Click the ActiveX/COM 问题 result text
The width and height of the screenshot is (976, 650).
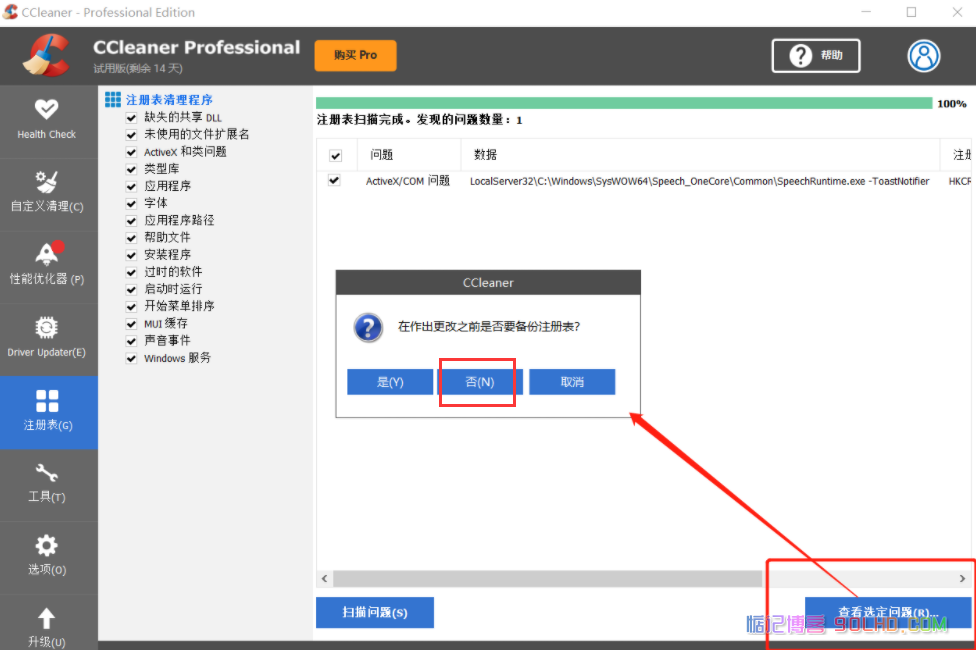pyautogui.click(x=408, y=181)
